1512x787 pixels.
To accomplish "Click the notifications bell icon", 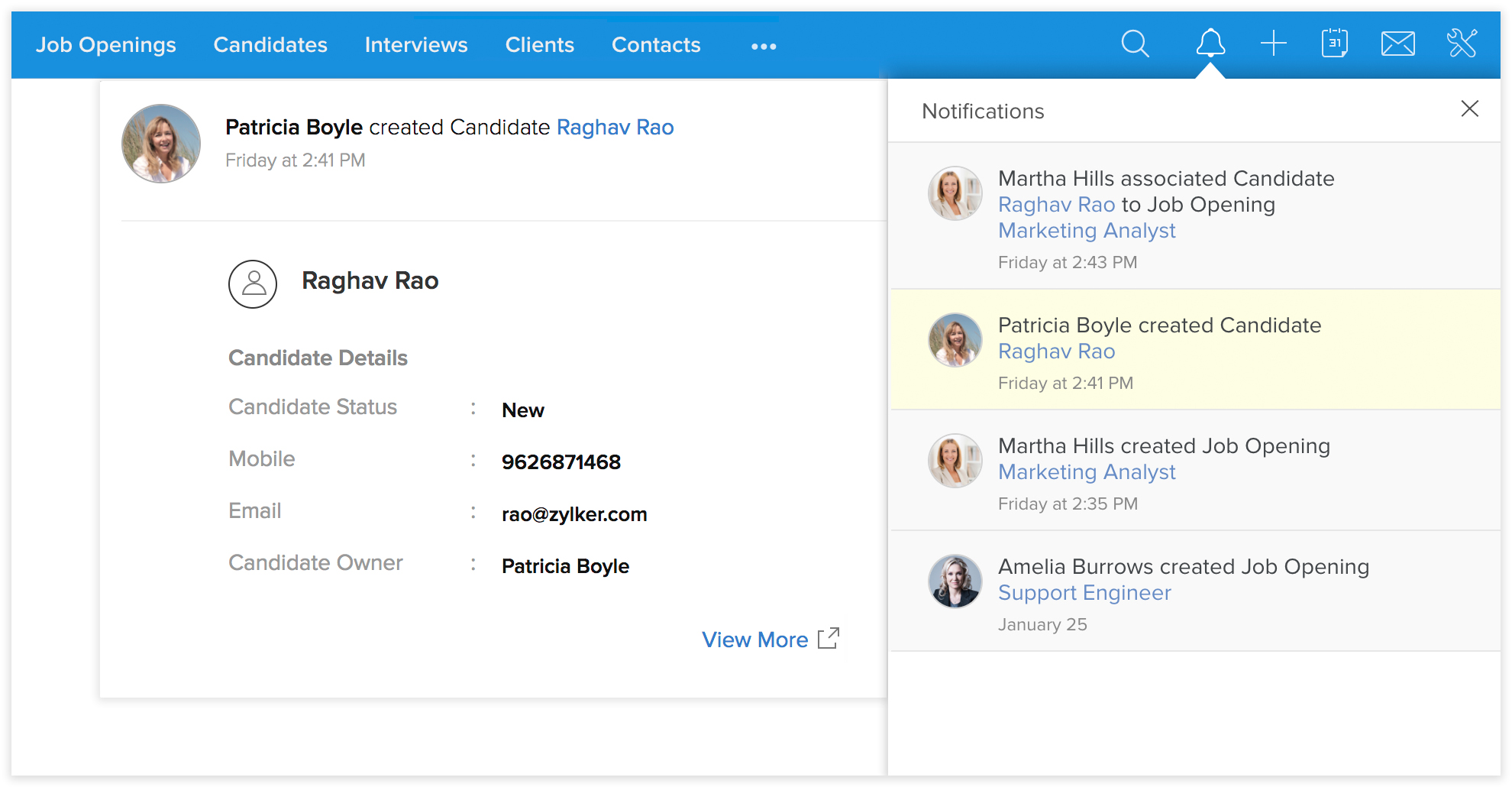I will point(1210,44).
